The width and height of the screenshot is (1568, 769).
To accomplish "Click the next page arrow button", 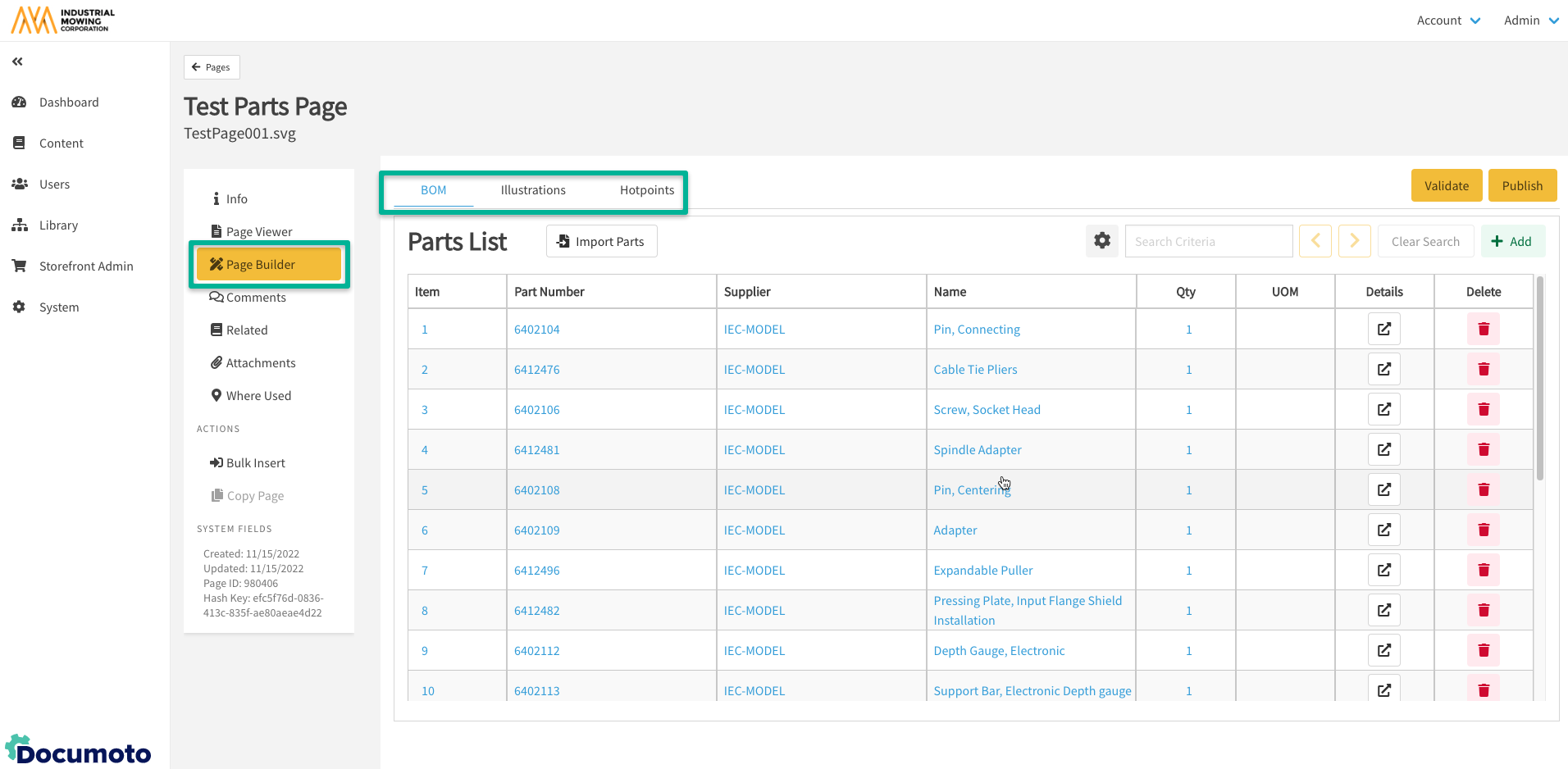I will [1354, 241].
